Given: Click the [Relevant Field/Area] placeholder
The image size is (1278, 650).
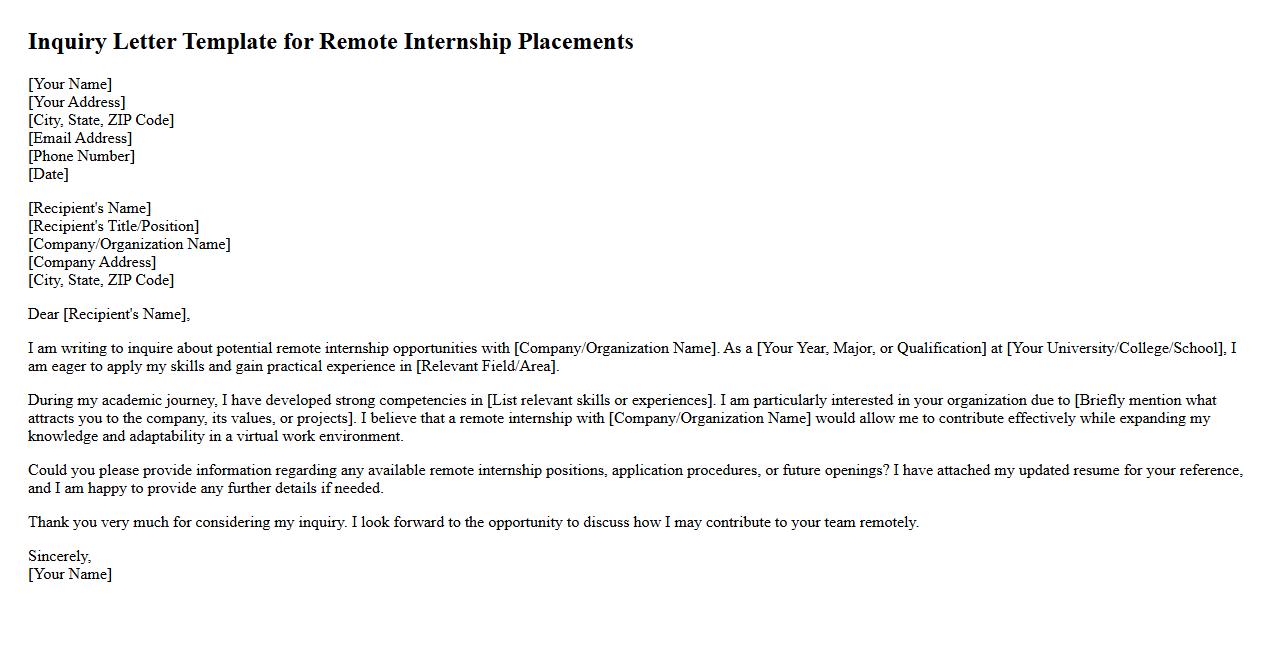Looking at the screenshot, I should [487, 366].
